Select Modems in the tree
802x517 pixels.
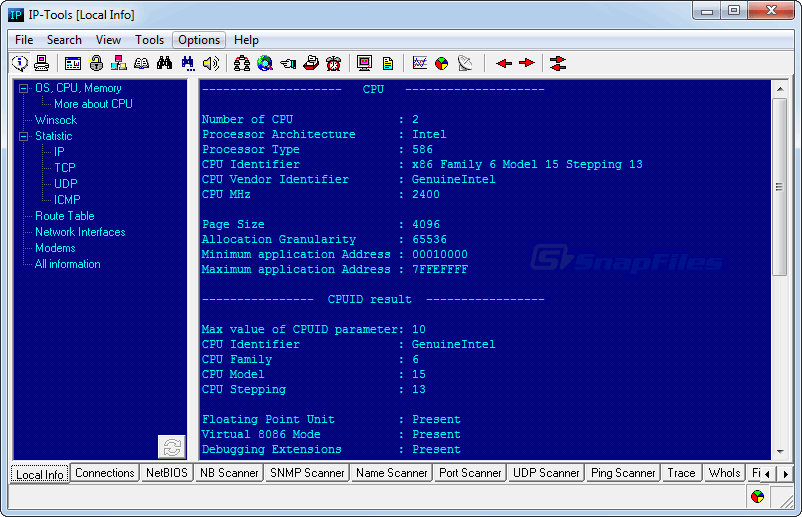click(55, 248)
